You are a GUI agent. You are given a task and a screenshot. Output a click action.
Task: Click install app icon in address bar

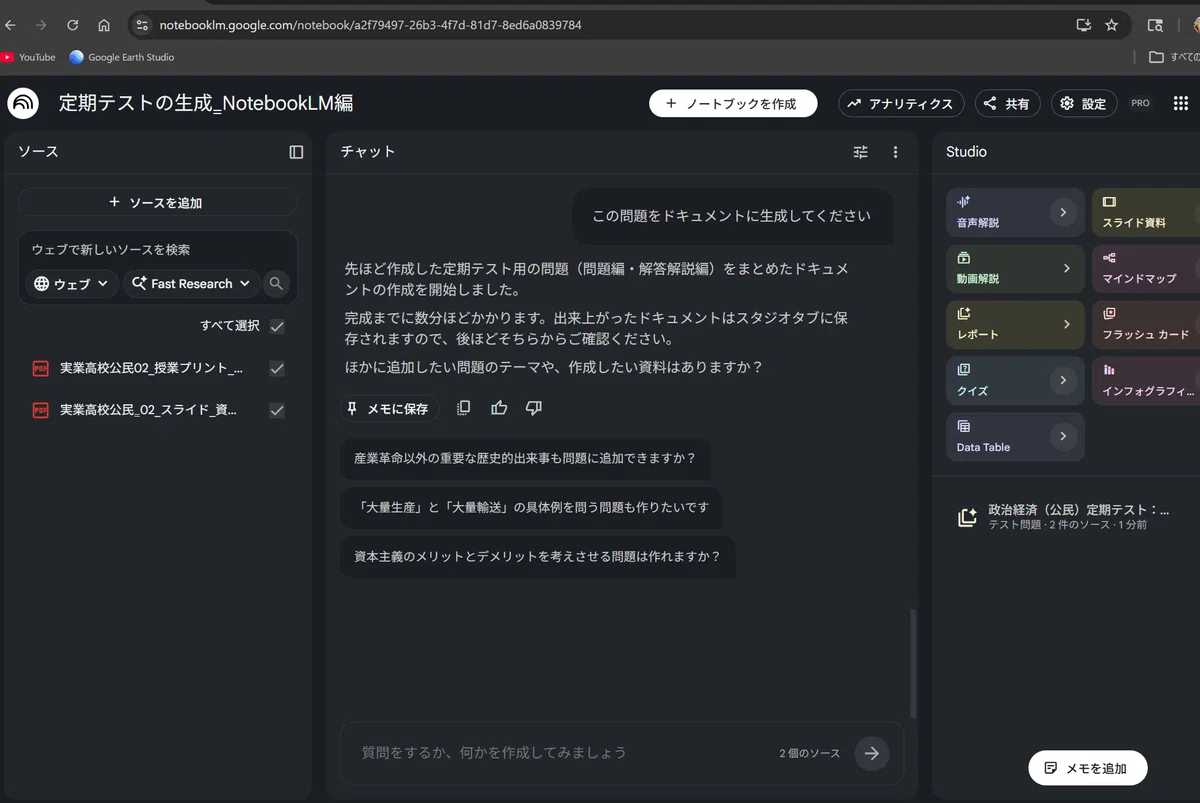[1083, 25]
